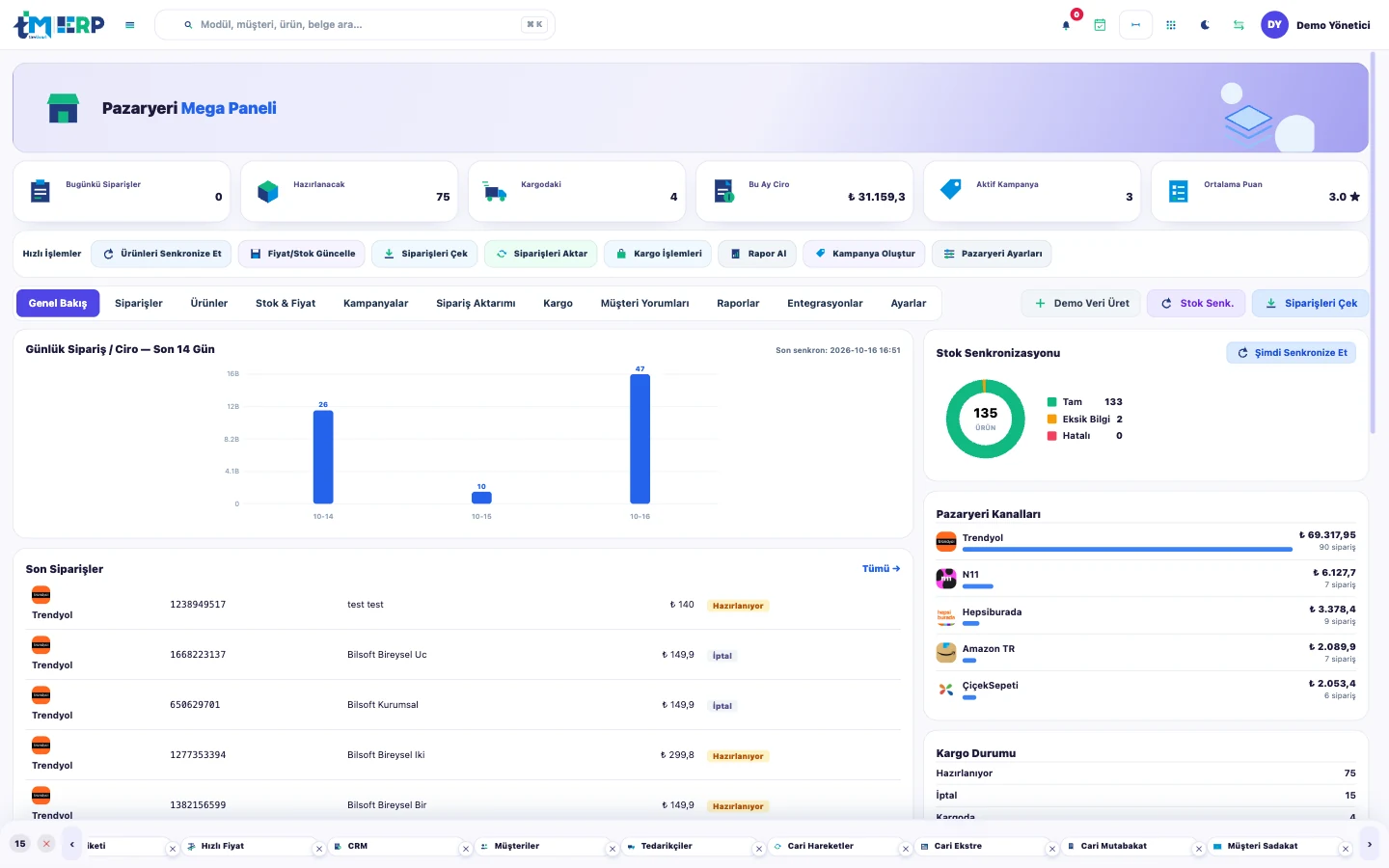Click the 10-16 bar in the chart
The height and width of the screenshot is (868, 1389).
pyautogui.click(x=640, y=439)
